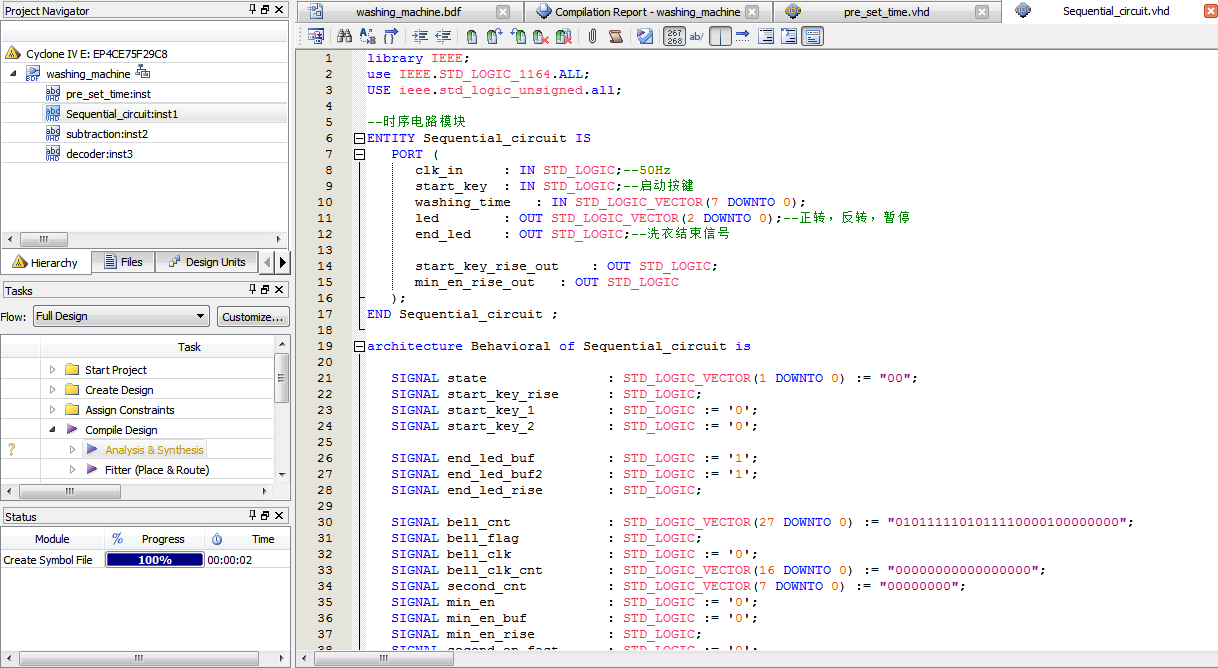Open the Flow dropdown showing Full Design
Viewport: 1218px width, 668px height.
pos(120,316)
